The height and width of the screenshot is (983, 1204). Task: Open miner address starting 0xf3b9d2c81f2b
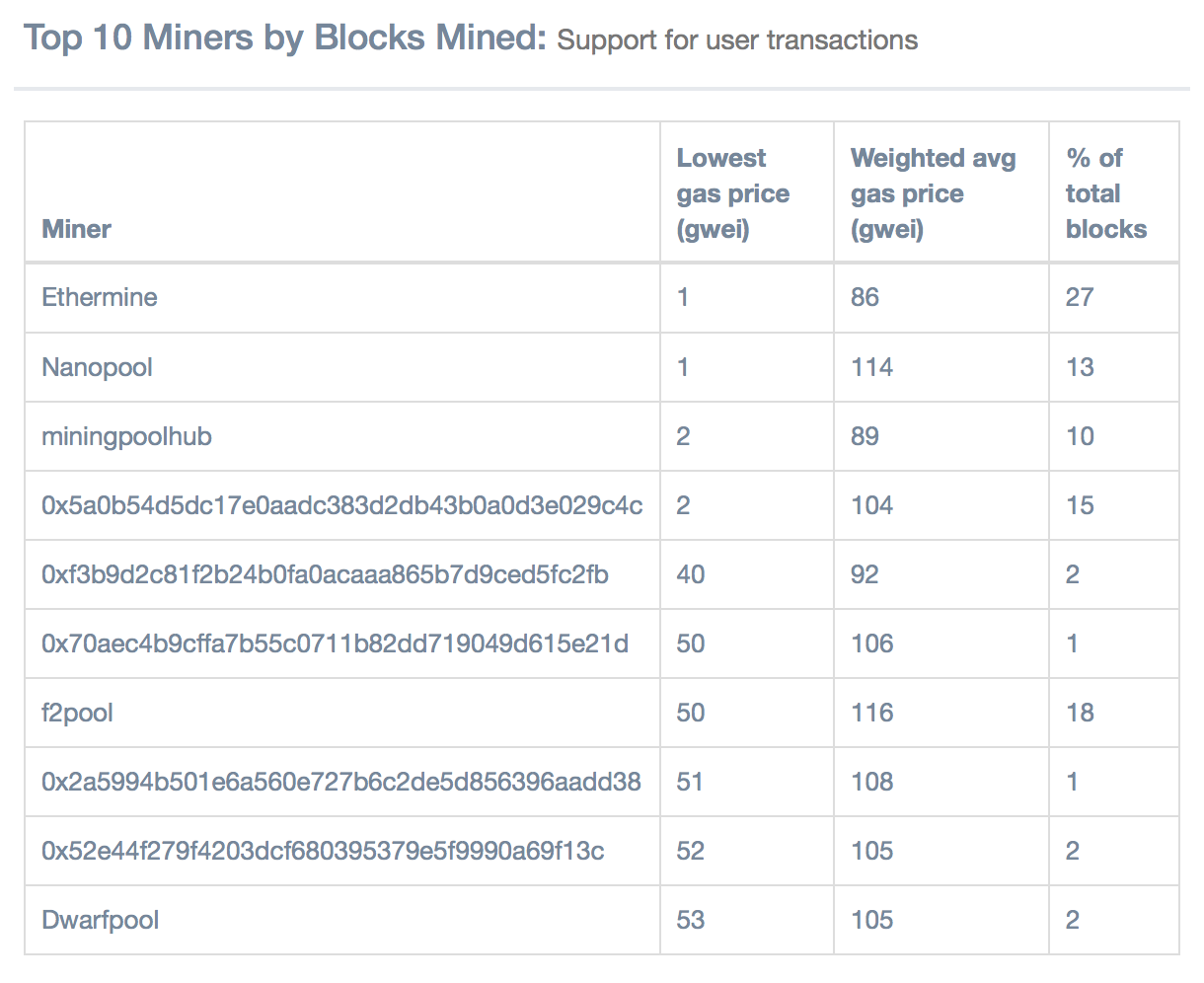coord(325,574)
